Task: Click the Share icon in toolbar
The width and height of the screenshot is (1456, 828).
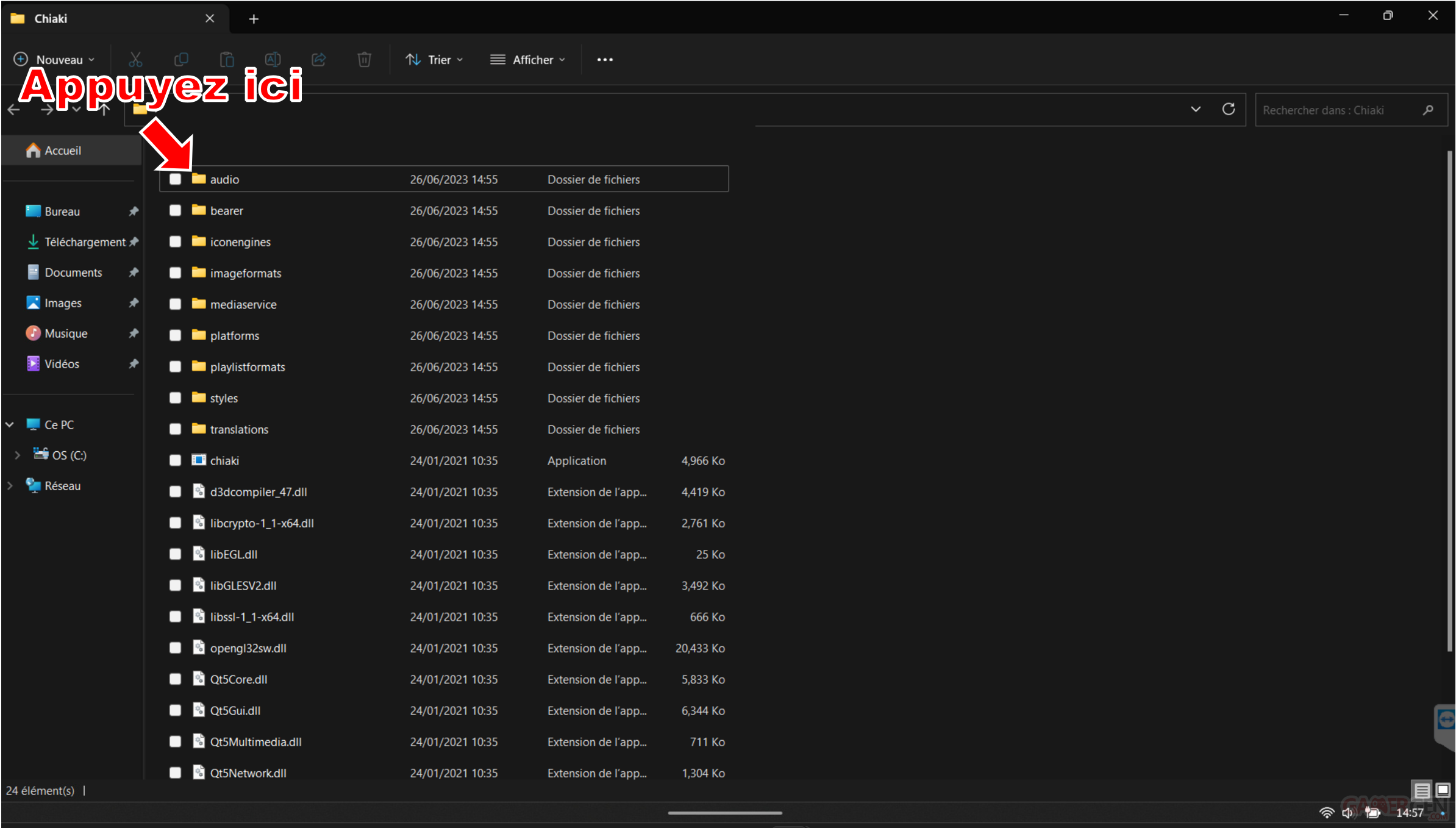Action: click(318, 59)
